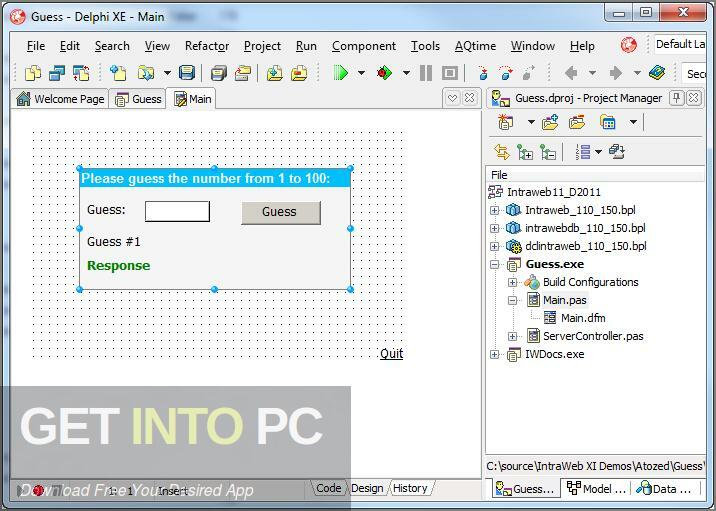Click the browser Back arrow icon
This screenshot has width=716, height=511.
click(571, 73)
